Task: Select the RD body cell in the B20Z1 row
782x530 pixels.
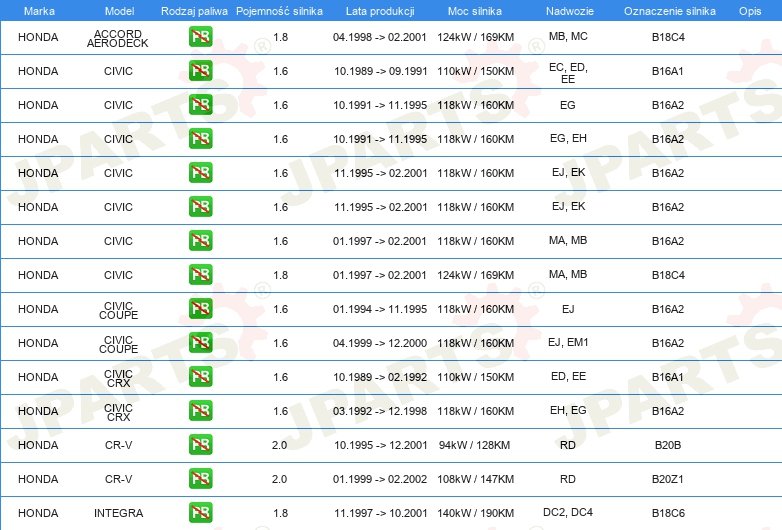Action: click(x=568, y=479)
